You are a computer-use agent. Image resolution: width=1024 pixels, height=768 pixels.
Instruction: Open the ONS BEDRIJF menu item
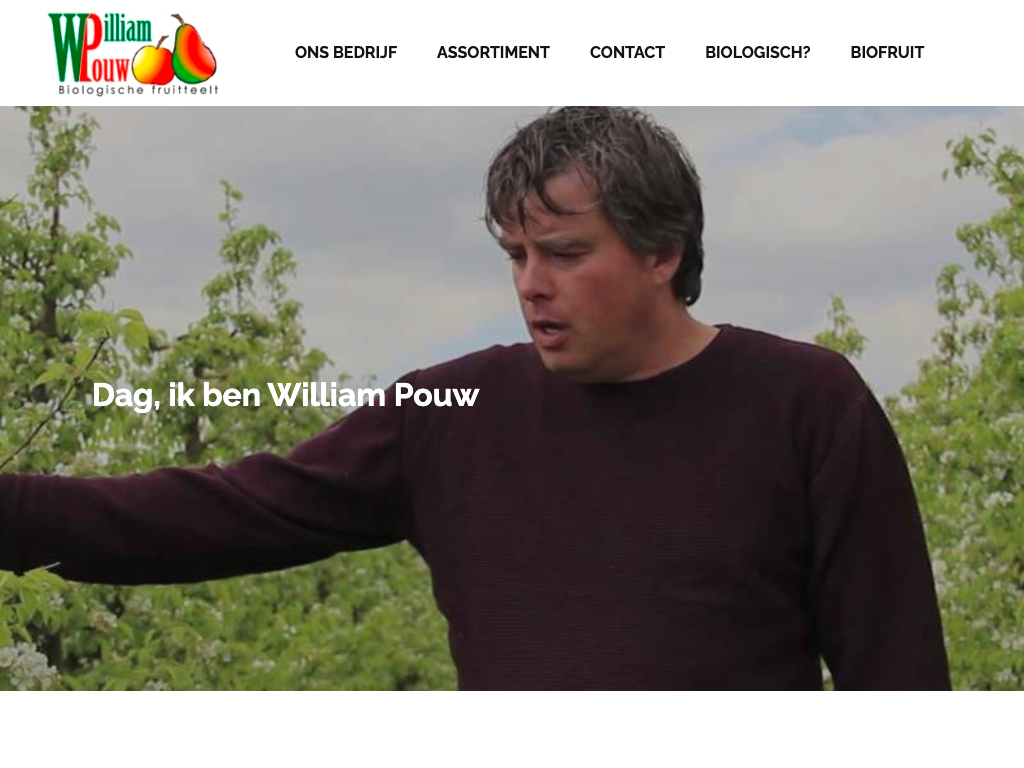pyautogui.click(x=345, y=52)
